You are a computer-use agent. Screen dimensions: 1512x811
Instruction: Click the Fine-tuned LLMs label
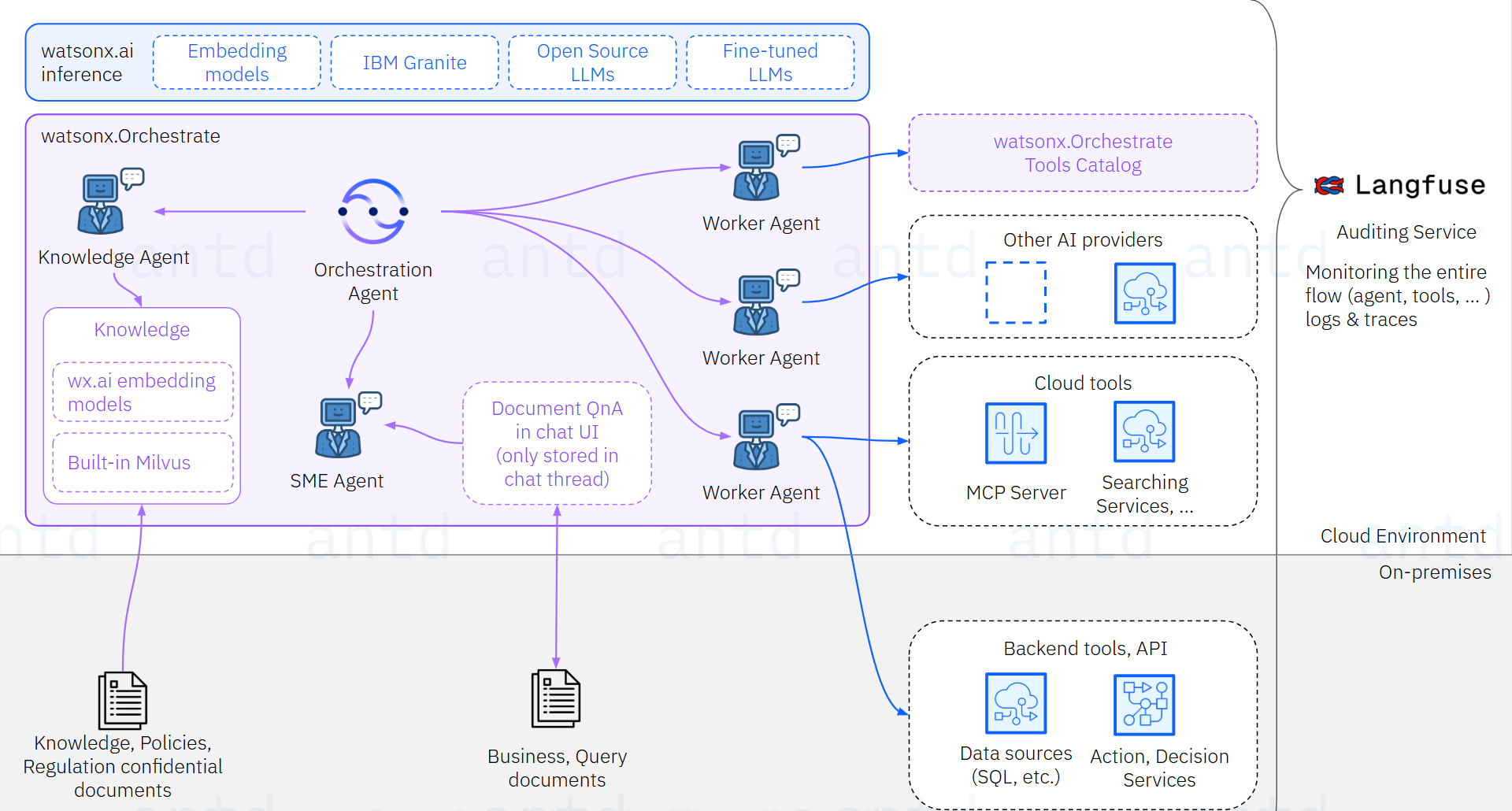769,62
